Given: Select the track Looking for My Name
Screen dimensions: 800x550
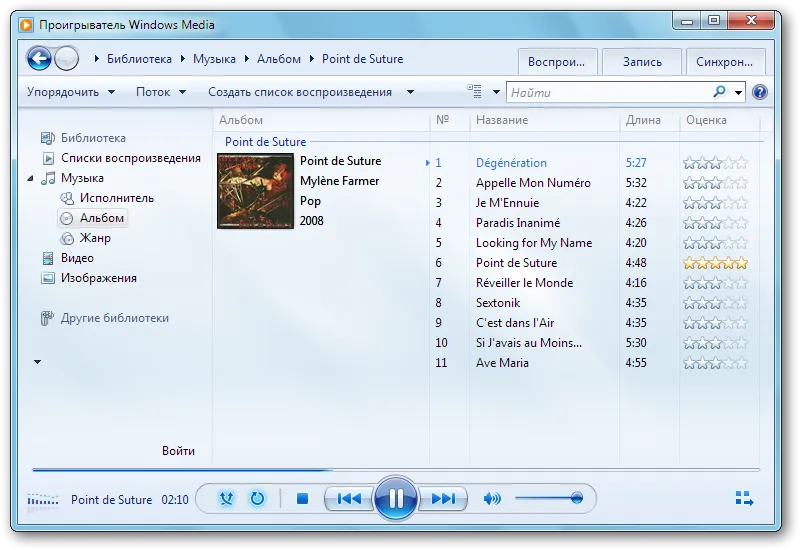Looking at the screenshot, I should pos(534,243).
